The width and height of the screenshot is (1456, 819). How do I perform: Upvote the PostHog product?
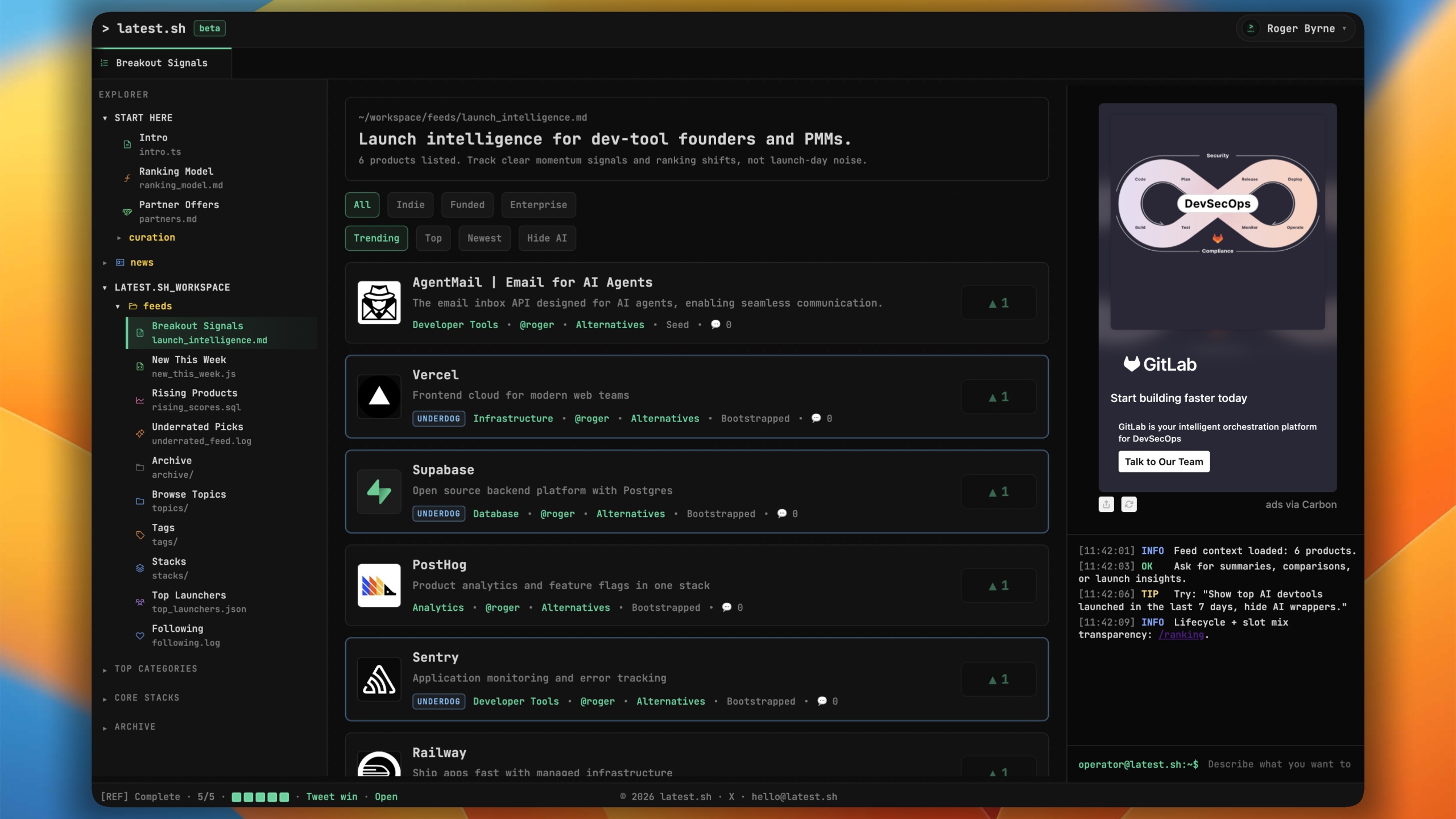998,585
